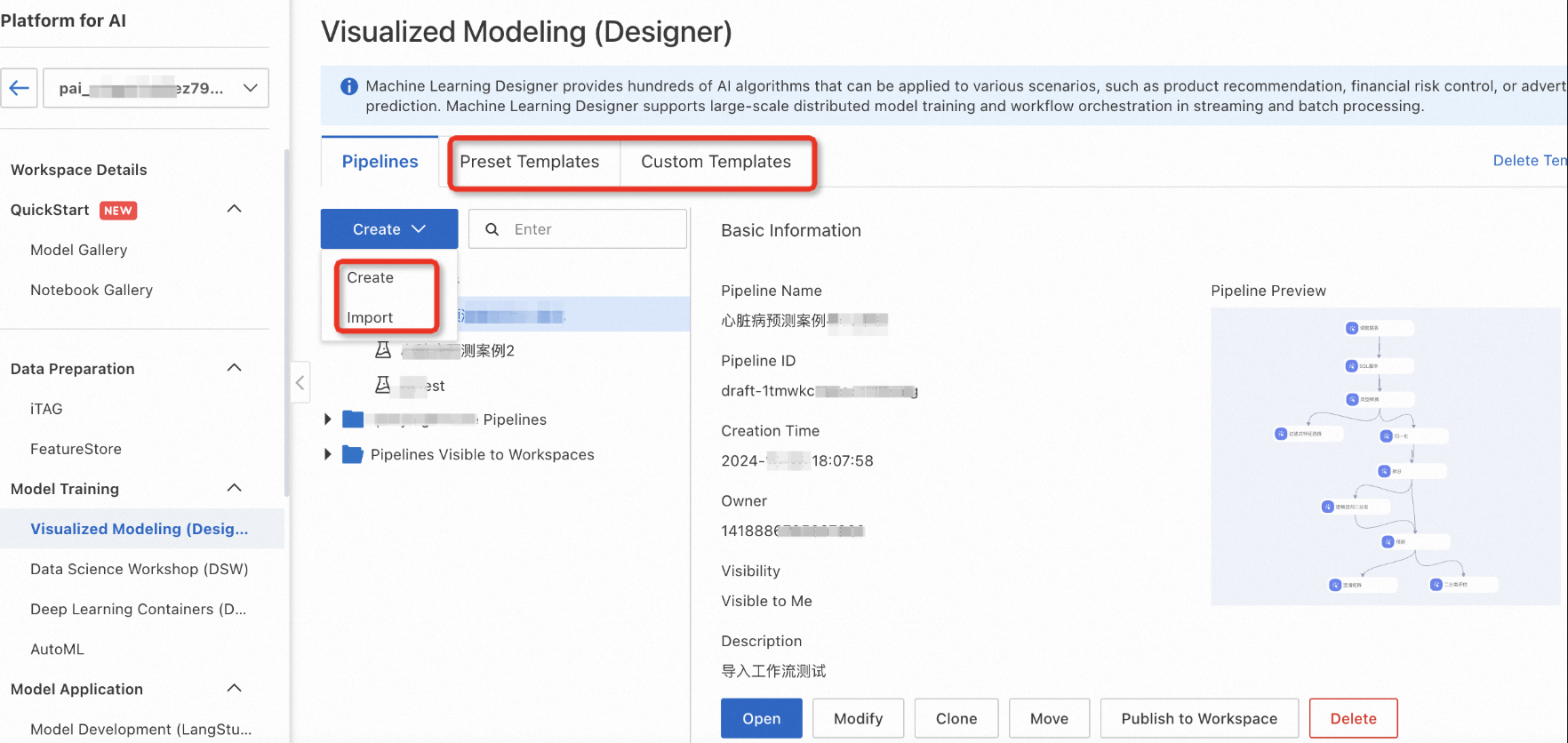Click the folder icon of the blurred-name Pipelines folder
1568x743 pixels.
pyautogui.click(x=353, y=419)
